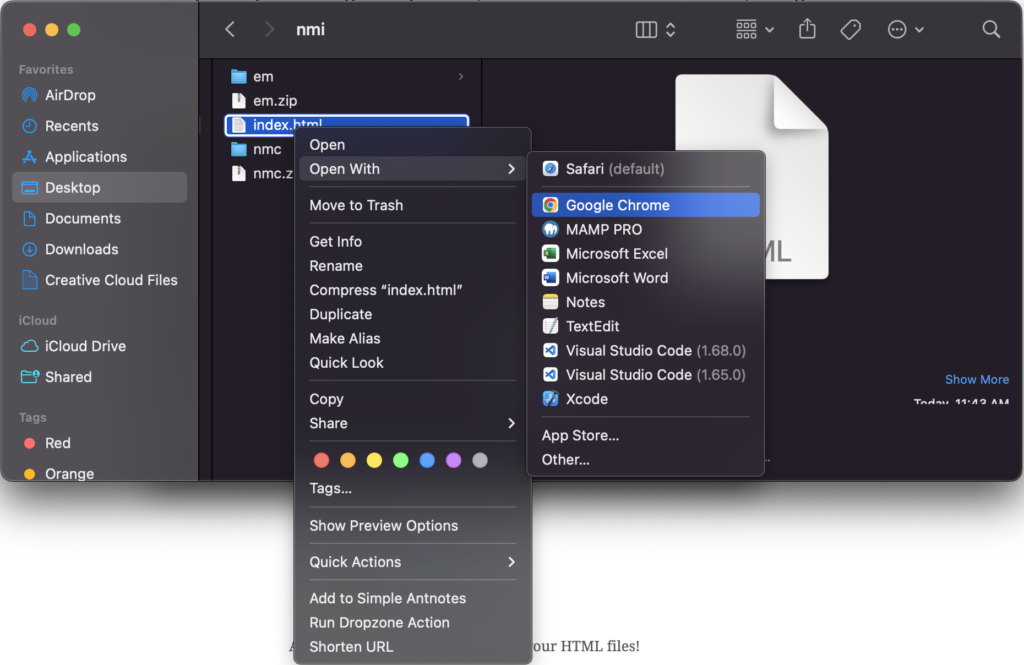This screenshot has width=1024, height=665.
Task: Select iCloud Drive in the sidebar
Action: pyautogui.click(x=85, y=346)
